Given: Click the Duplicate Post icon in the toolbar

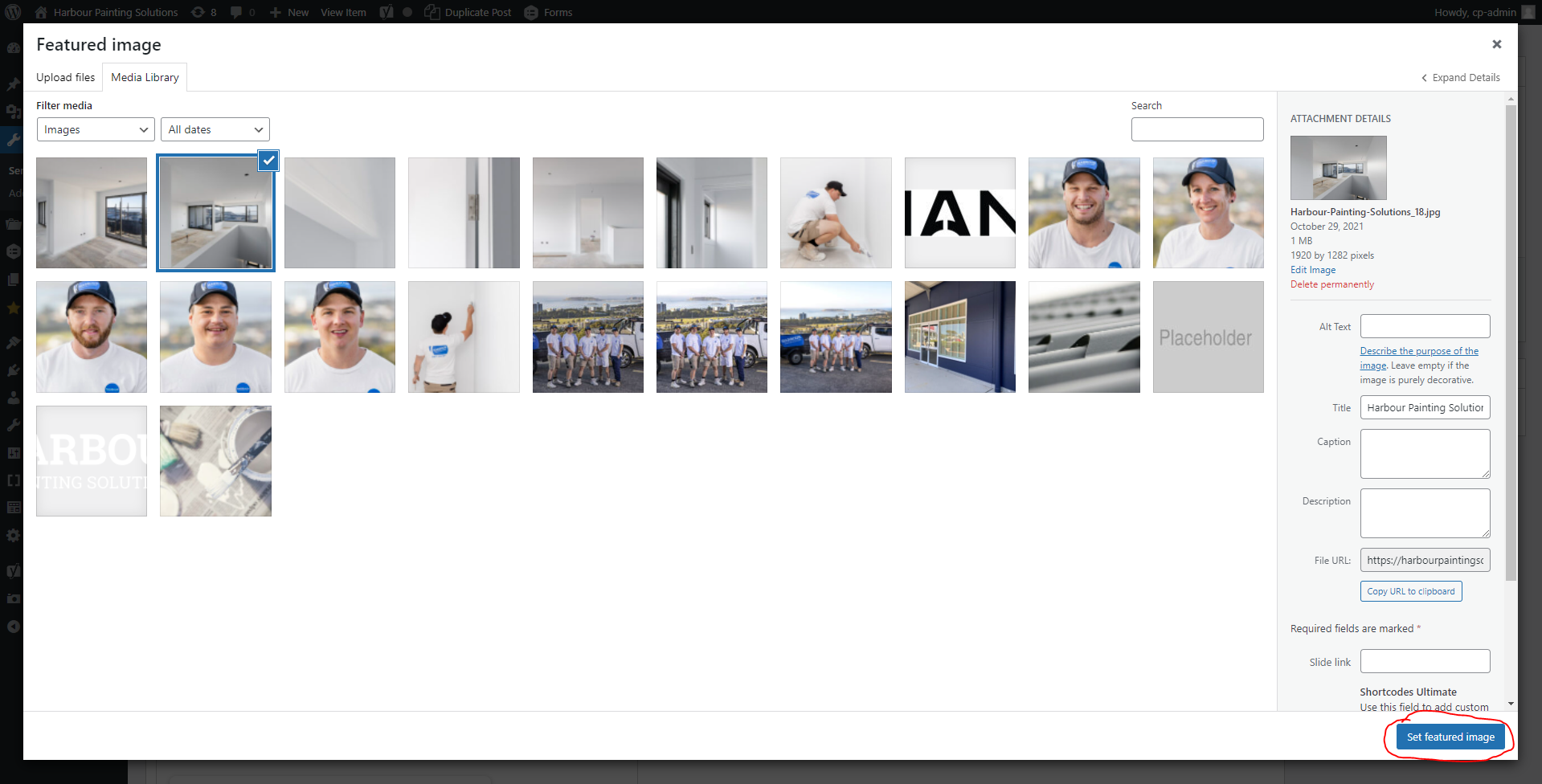Looking at the screenshot, I should (x=432, y=12).
